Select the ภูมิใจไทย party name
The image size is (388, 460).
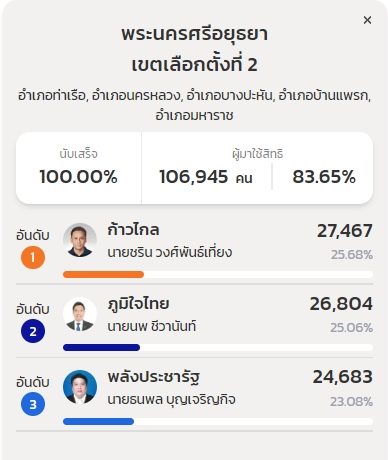[x=138, y=304]
